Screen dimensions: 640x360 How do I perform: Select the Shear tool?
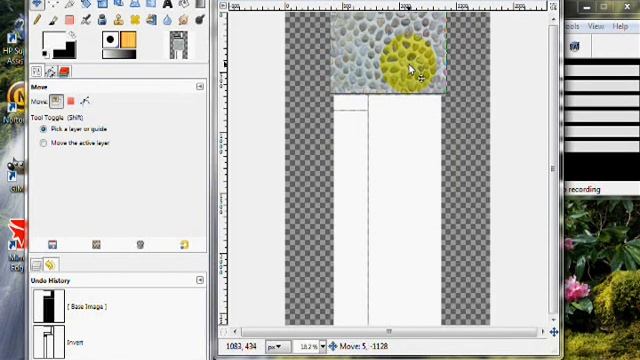pyautogui.click(x=118, y=4)
